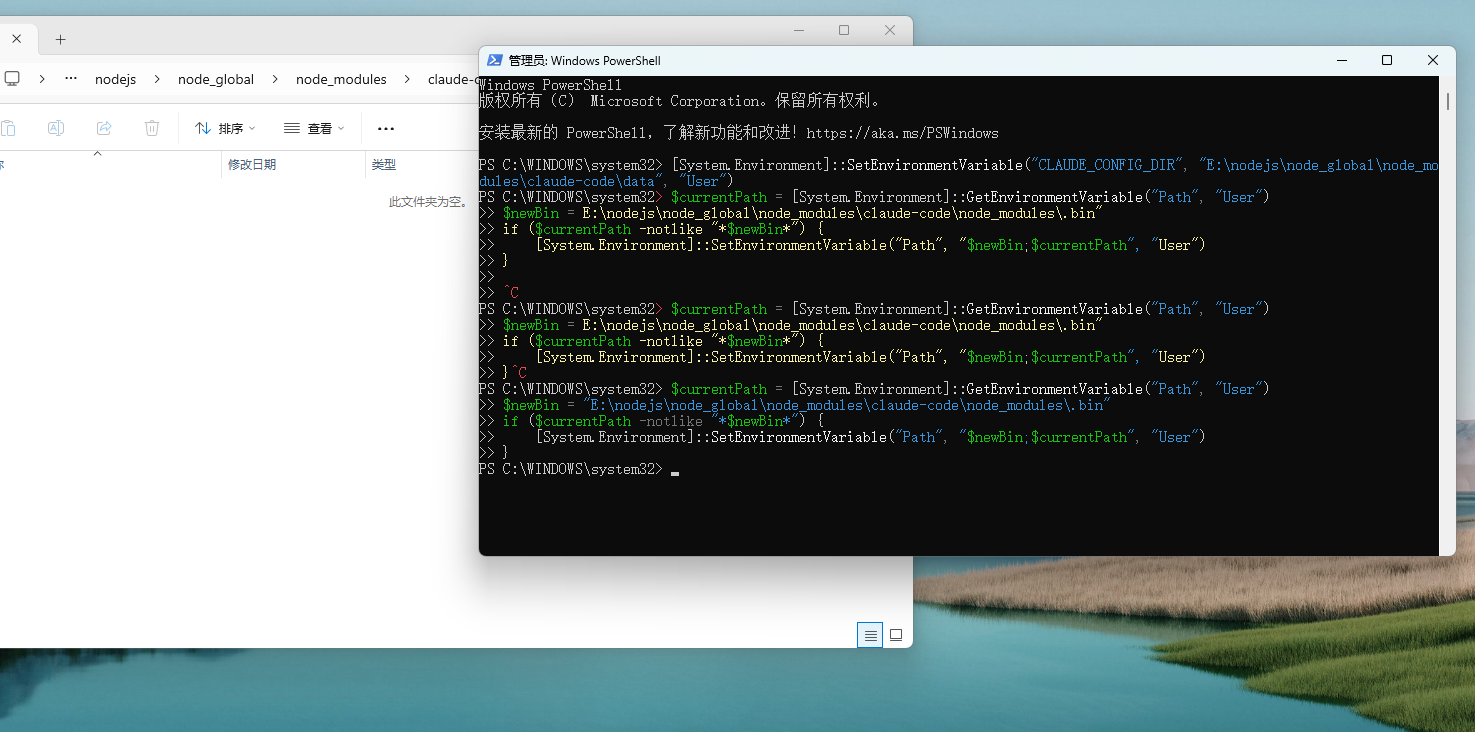Switch Explorer to large thumbnails view icon

pyautogui.click(x=896, y=635)
